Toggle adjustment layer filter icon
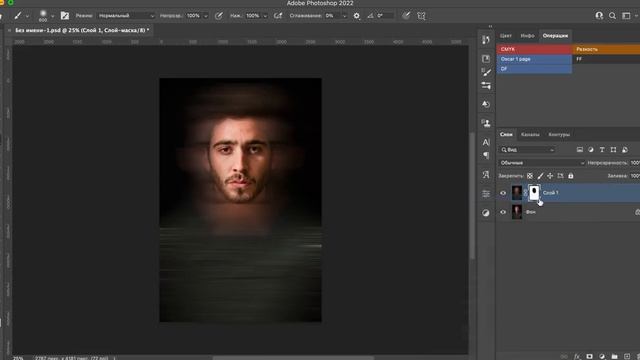The width and height of the screenshot is (640, 360). tap(591, 150)
